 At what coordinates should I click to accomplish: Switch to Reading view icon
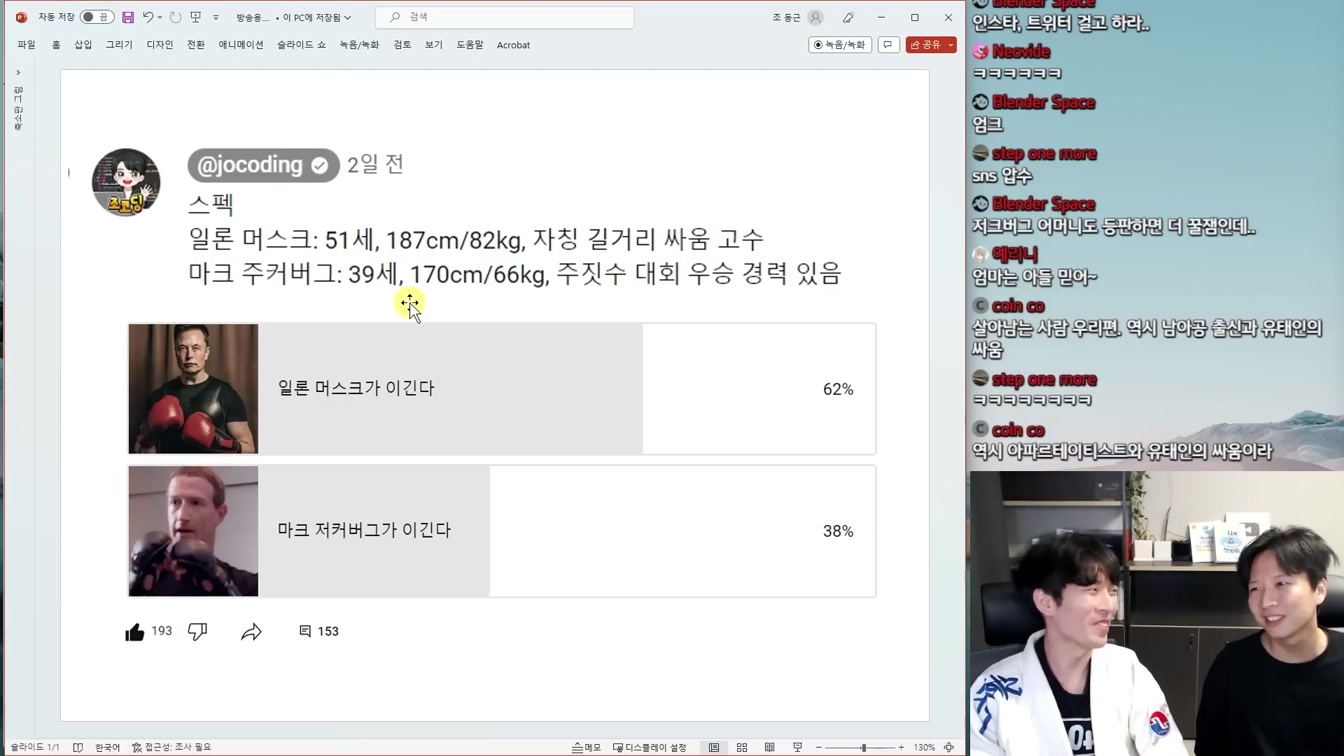tap(769, 747)
